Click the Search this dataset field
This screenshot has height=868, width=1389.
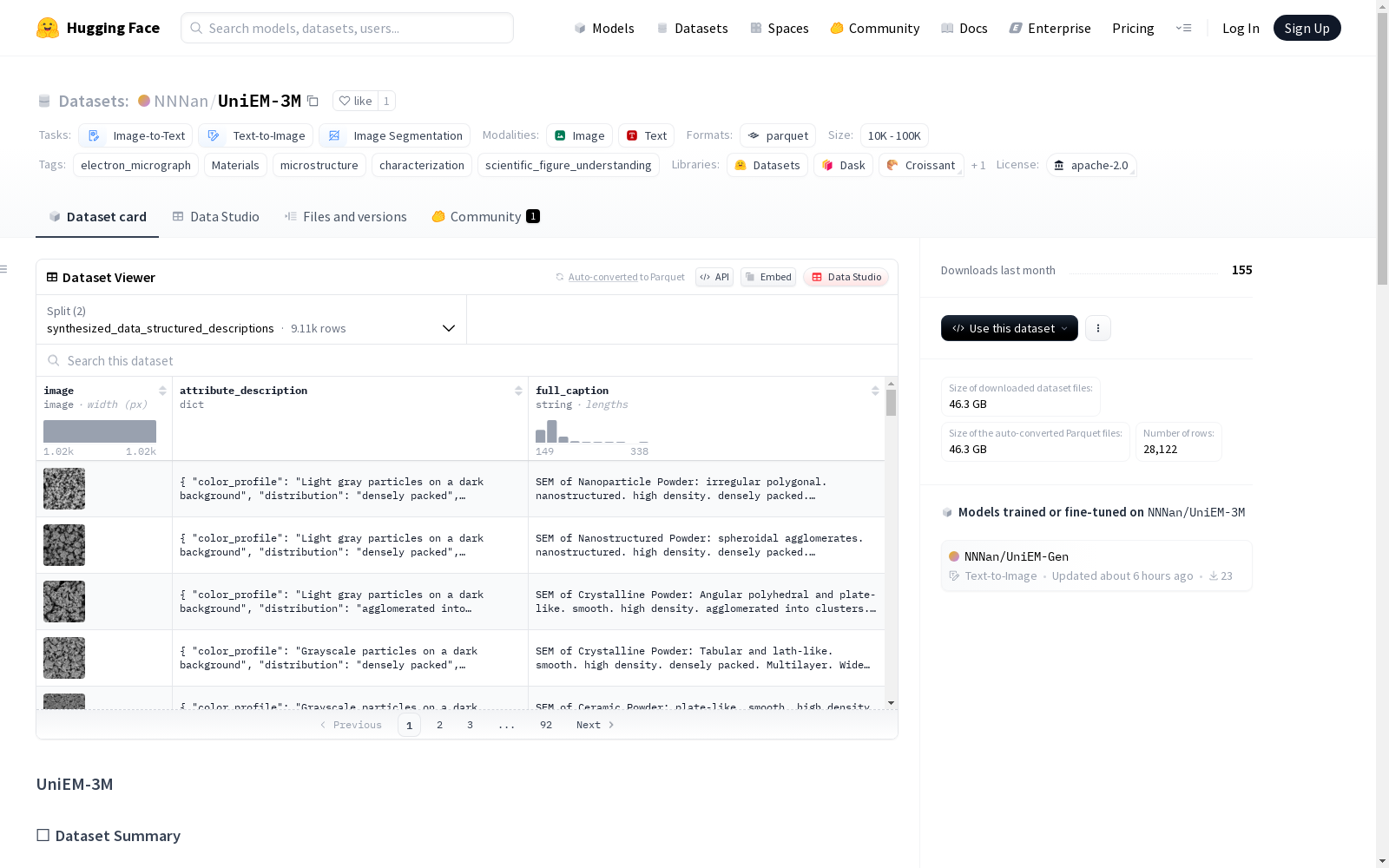(x=467, y=360)
